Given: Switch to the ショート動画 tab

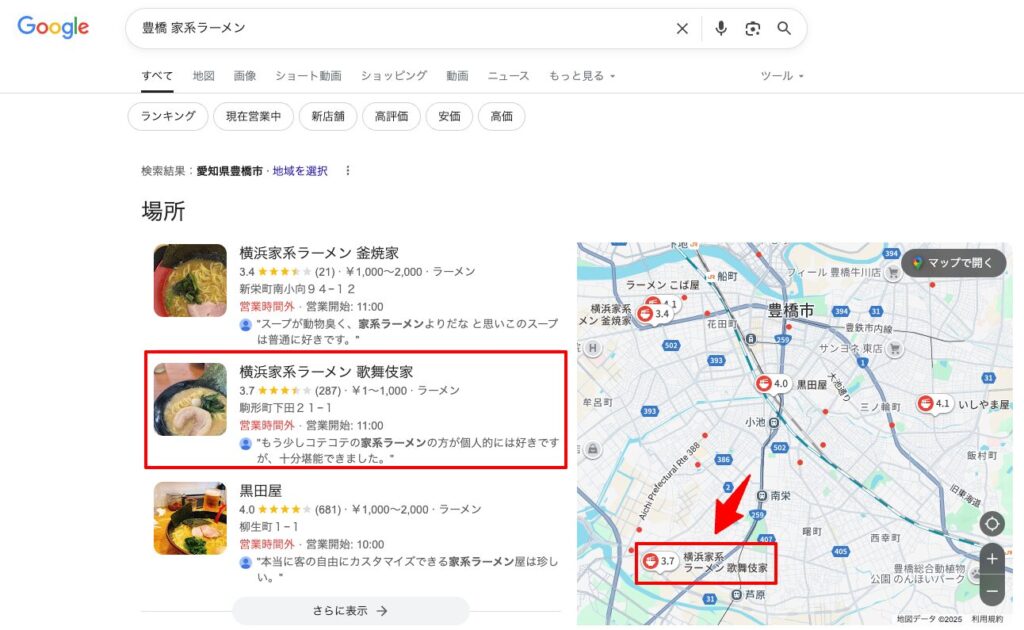Looking at the screenshot, I should point(308,76).
